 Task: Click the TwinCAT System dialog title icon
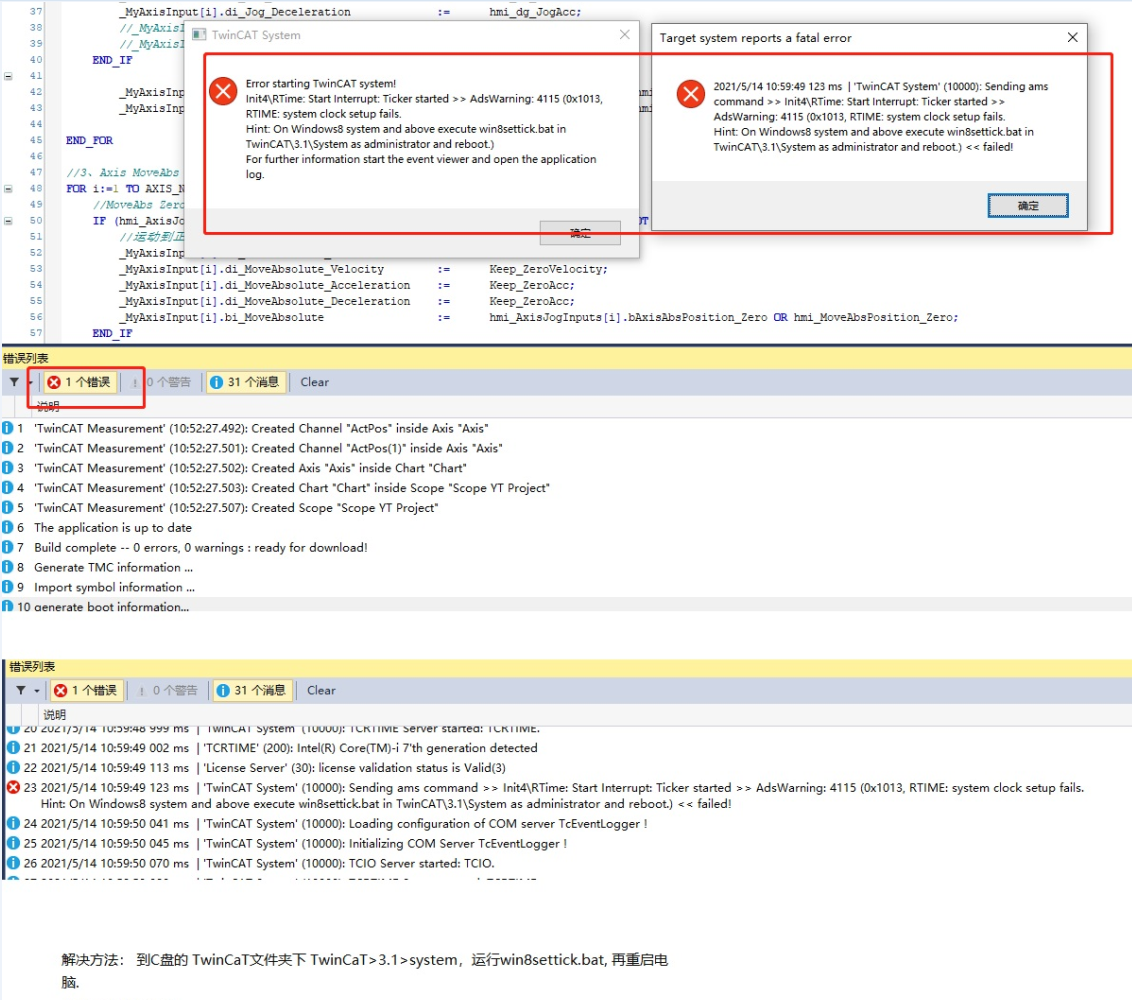pyautogui.click(x=199, y=35)
